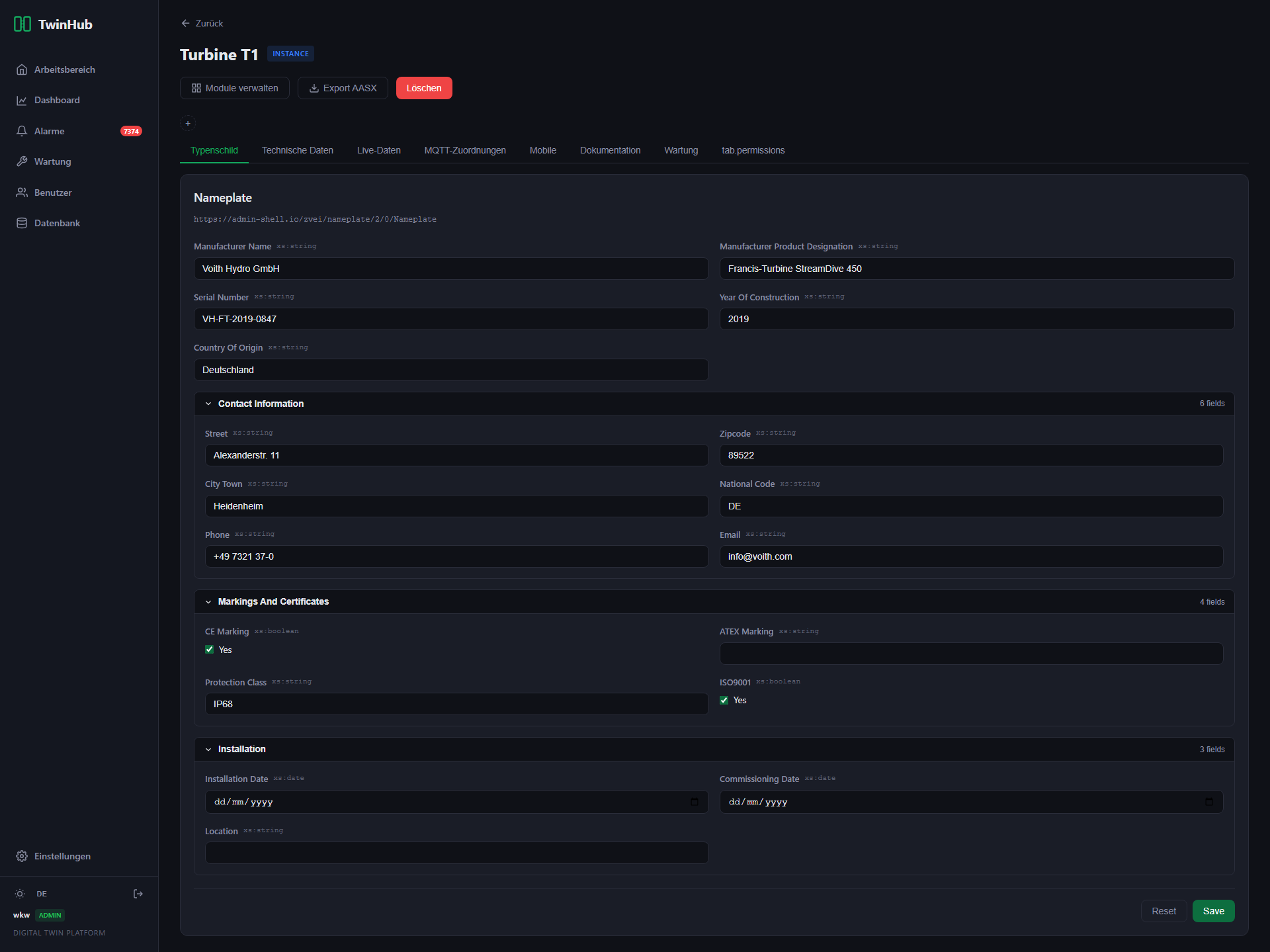The height and width of the screenshot is (952, 1270).
Task: Open Alarme via its bell icon
Action: point(22,131)
